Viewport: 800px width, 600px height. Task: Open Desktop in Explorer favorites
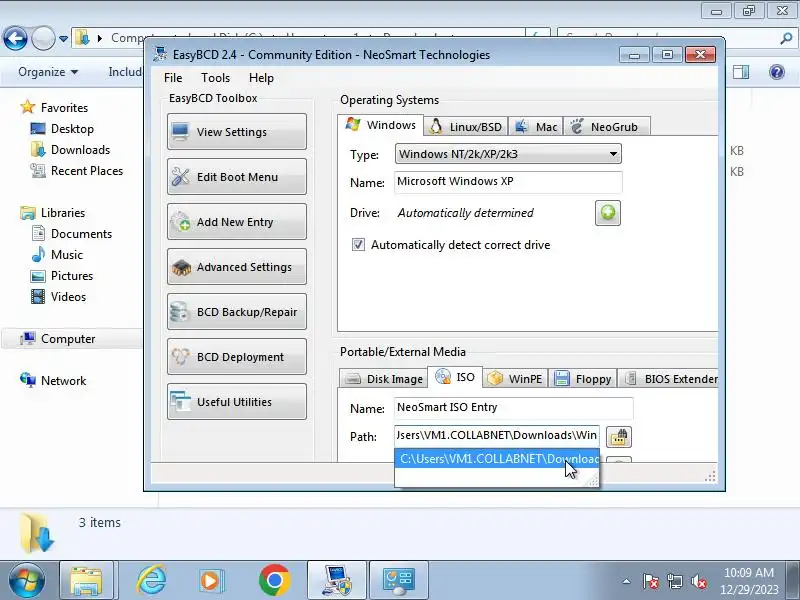tap(72, 129)
